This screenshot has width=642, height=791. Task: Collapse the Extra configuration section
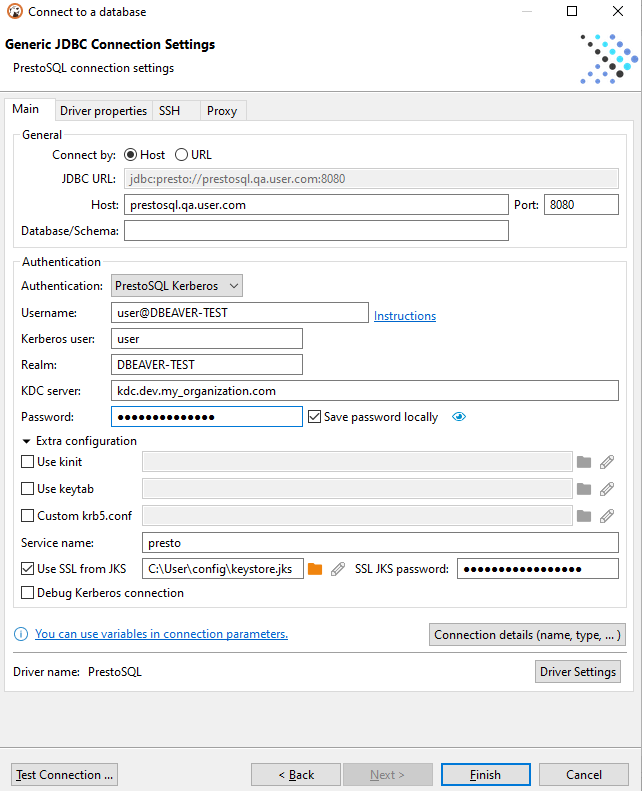(x=26, y=441)
